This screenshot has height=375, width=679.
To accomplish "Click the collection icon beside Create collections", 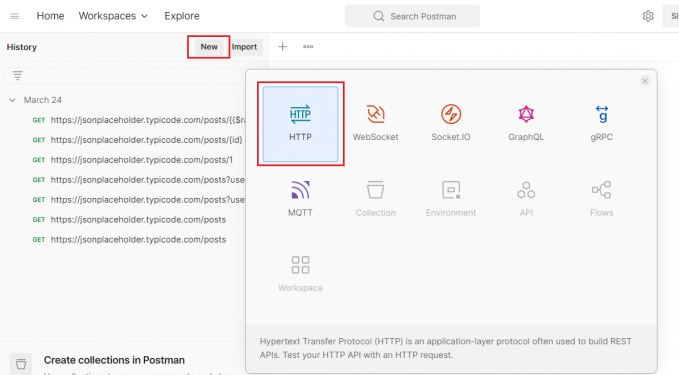I will 21,364.
